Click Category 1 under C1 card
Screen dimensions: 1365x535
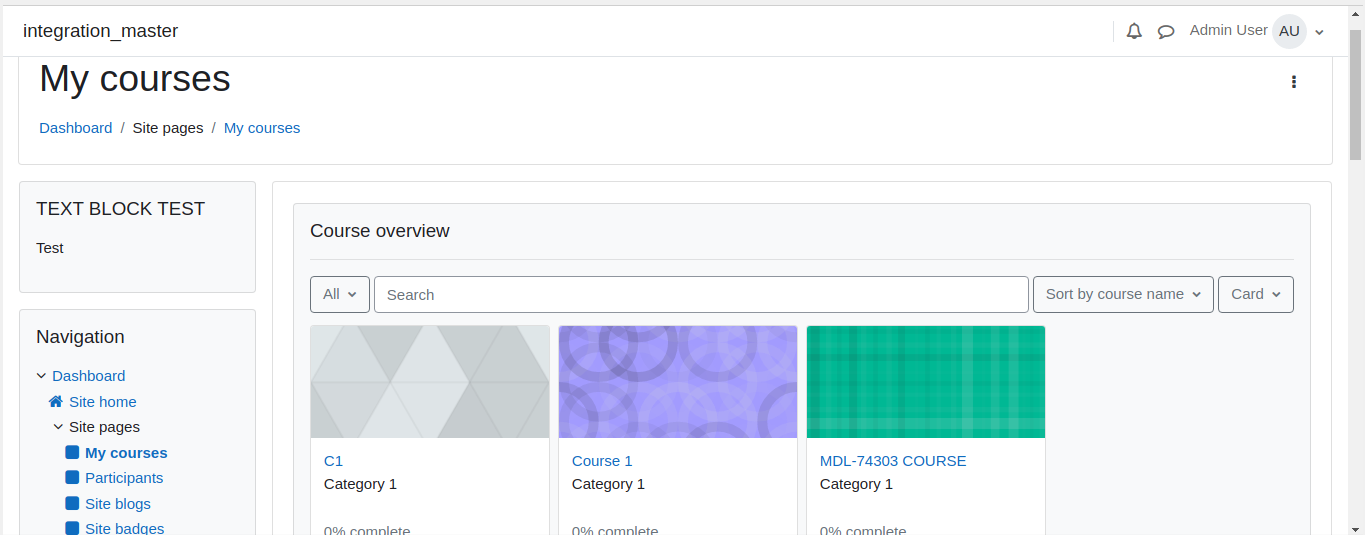tap(360, 484)
